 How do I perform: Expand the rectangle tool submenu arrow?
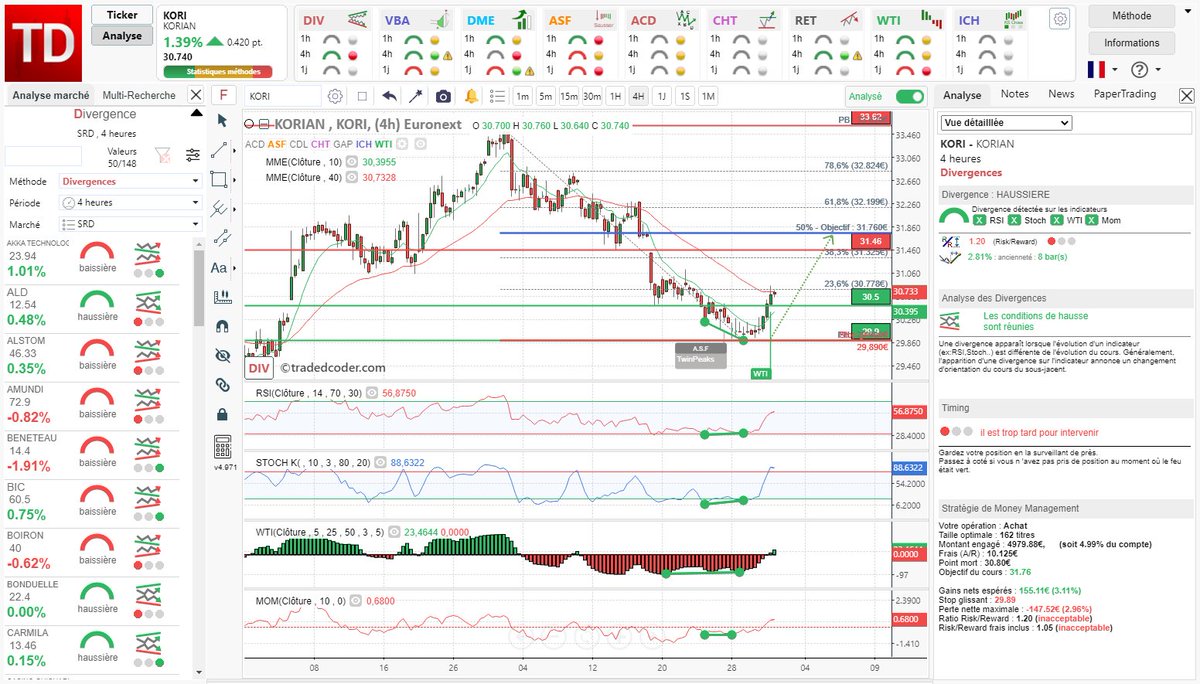click(x=234, y=180)
